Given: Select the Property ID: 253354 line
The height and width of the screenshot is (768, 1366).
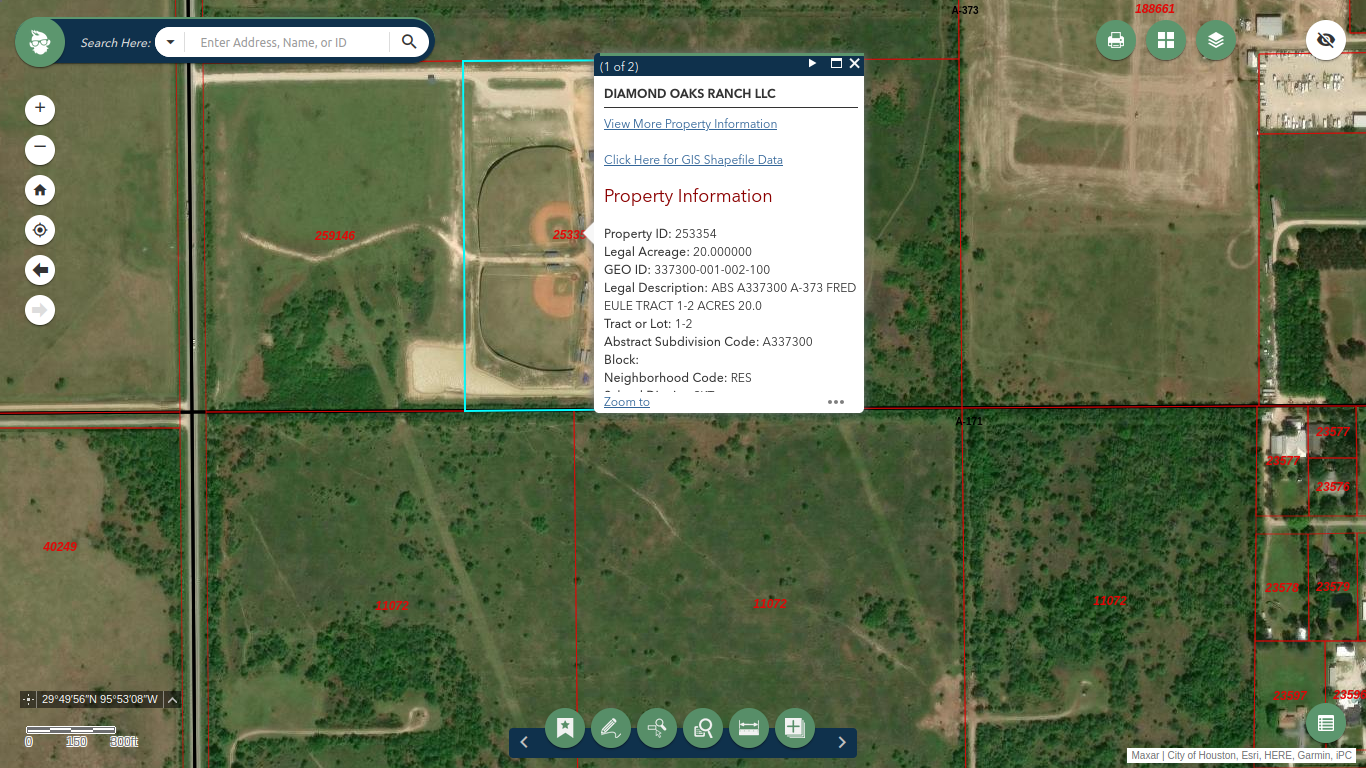Looking at the screenshot, I should pyautogui.click(x=660, y=234).
